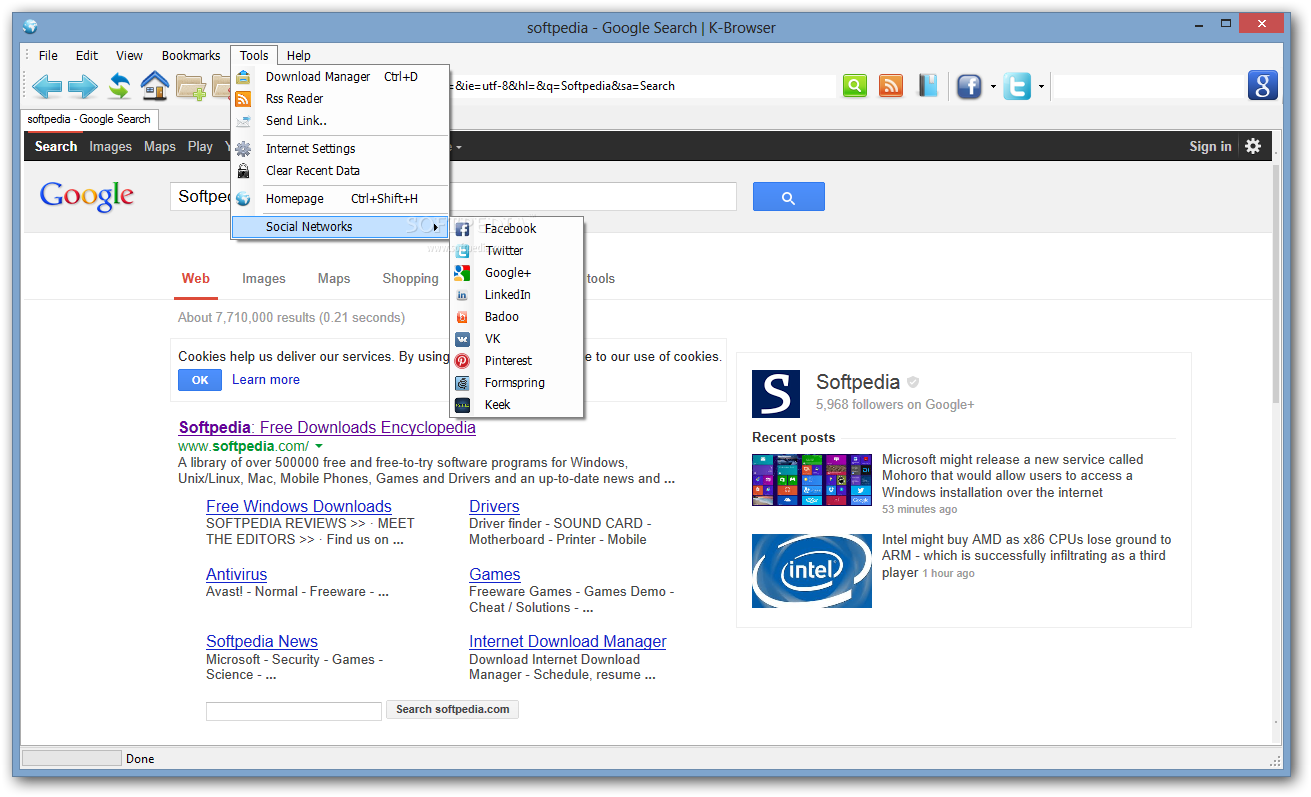Click the green magnifier button beside address bar
The image size is (1311, 797).
(855, 86)
